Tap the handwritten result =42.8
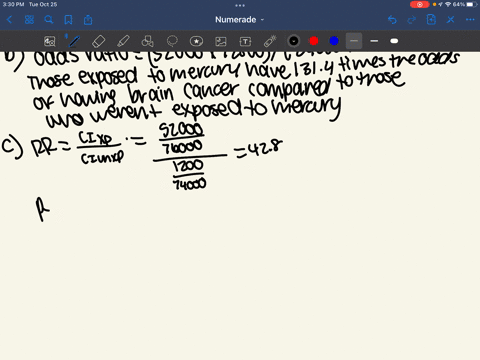The image size is (480, 360). tap(258, 149)
